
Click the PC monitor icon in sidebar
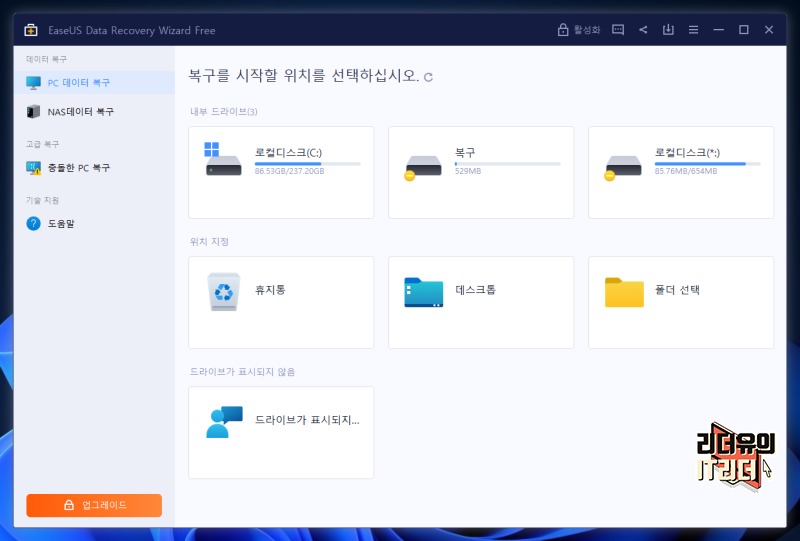coord(34,83)
